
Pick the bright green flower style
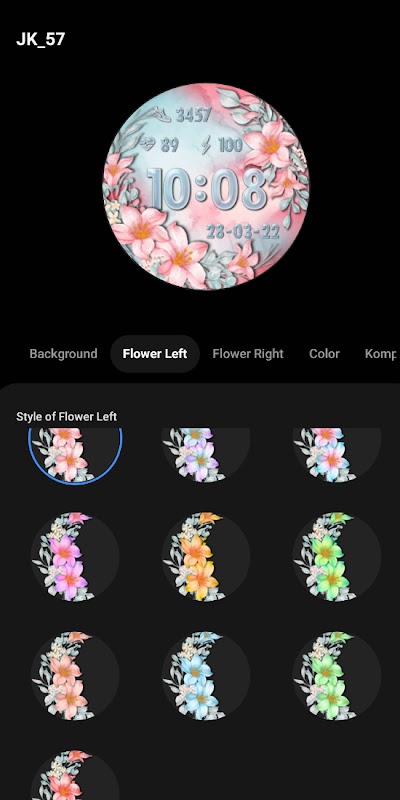(x=337, y=556)
